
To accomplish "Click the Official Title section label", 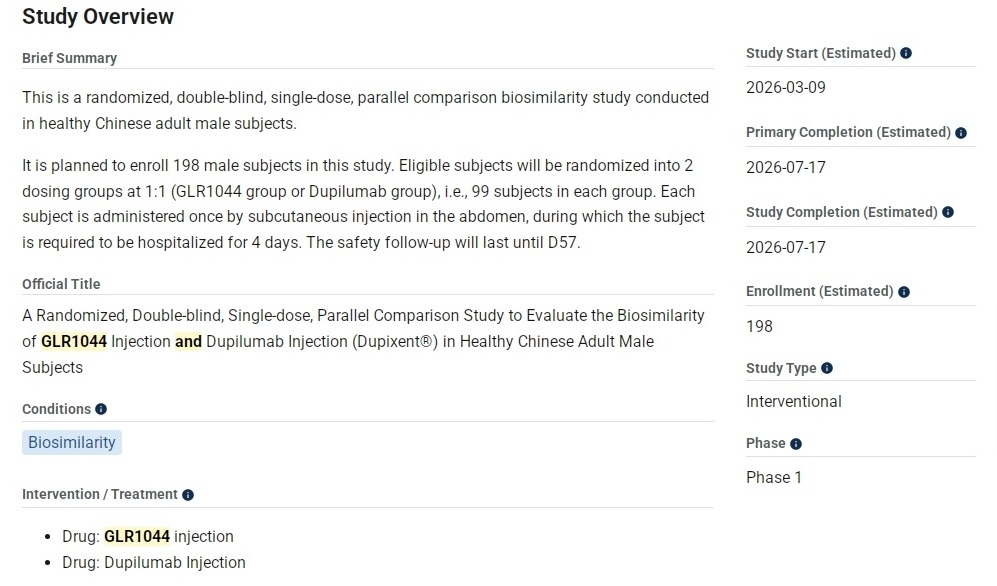I will (x=61, y=284).
